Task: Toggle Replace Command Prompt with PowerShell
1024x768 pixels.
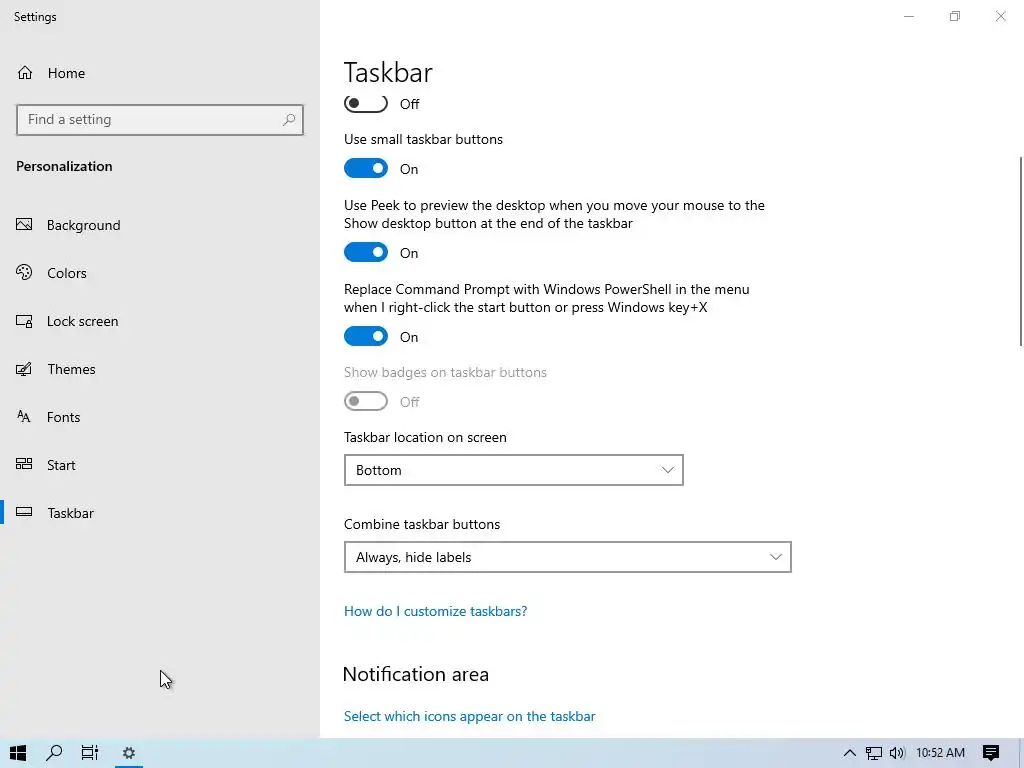Action: coord(366,336)
